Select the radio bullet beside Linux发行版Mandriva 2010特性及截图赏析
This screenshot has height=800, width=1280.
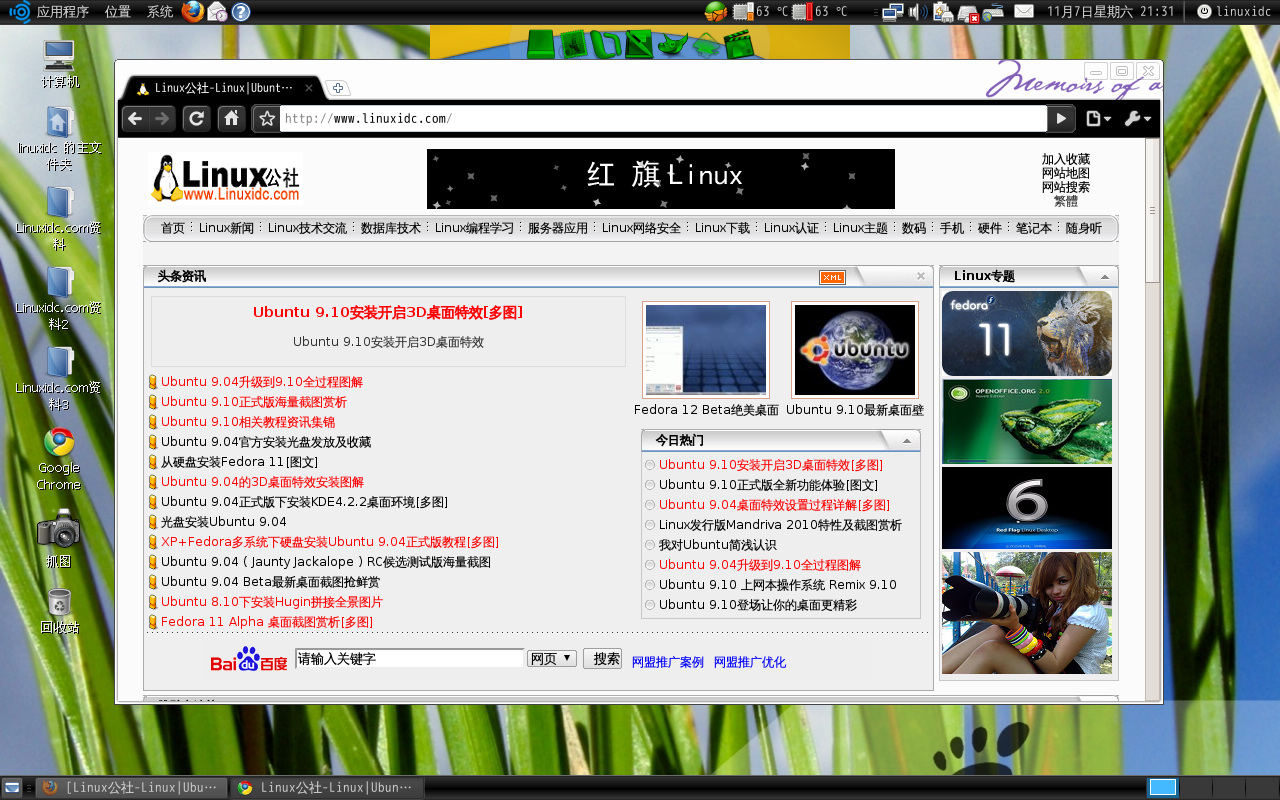click(650, 525)
